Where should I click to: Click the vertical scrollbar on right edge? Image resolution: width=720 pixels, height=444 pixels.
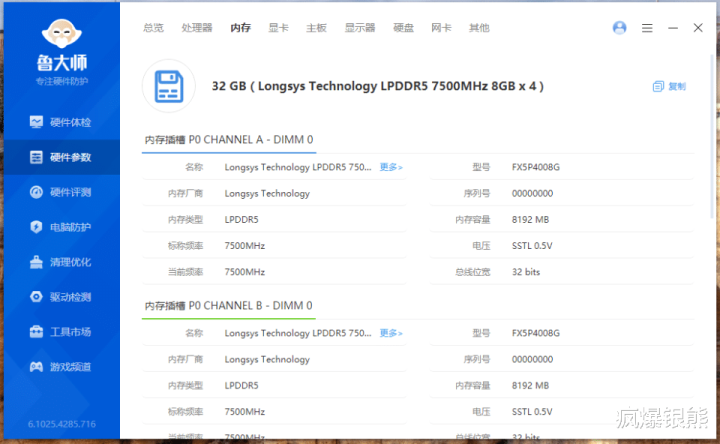tap(713, 138)
